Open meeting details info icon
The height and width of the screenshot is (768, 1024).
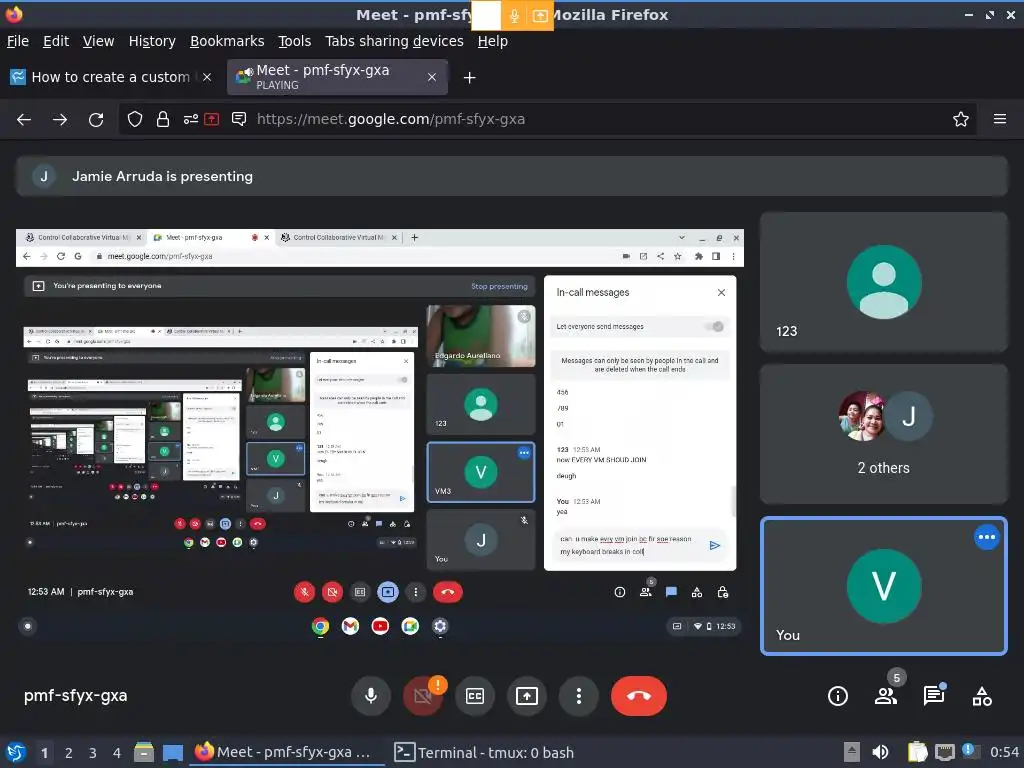838,696
